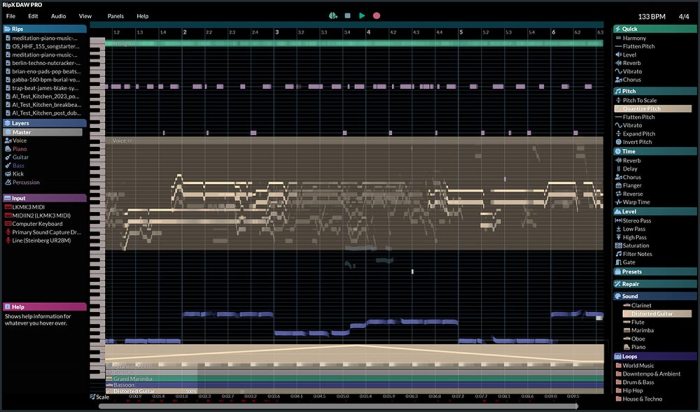The image size is (700, 412).
Task: Open the View menu
Action: click(x=85, y=16)
